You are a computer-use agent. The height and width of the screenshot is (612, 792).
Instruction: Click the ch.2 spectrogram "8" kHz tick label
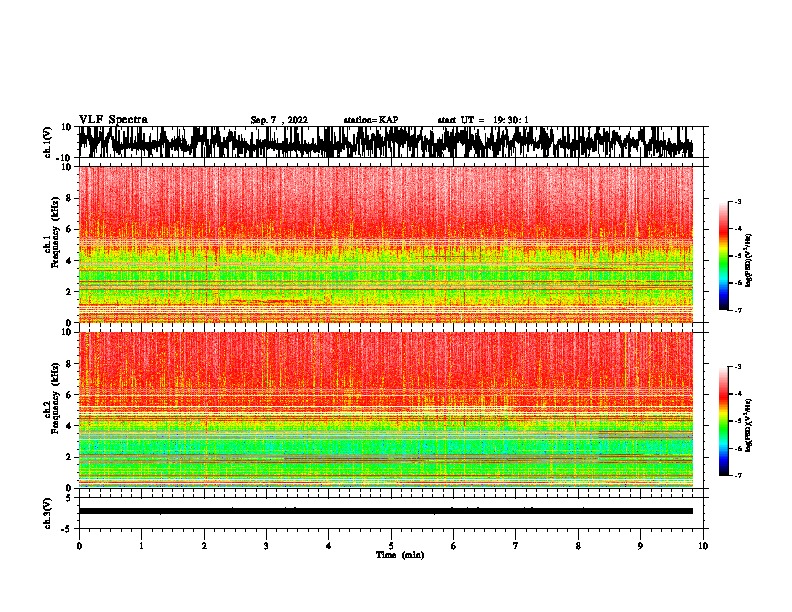[69, 364]
